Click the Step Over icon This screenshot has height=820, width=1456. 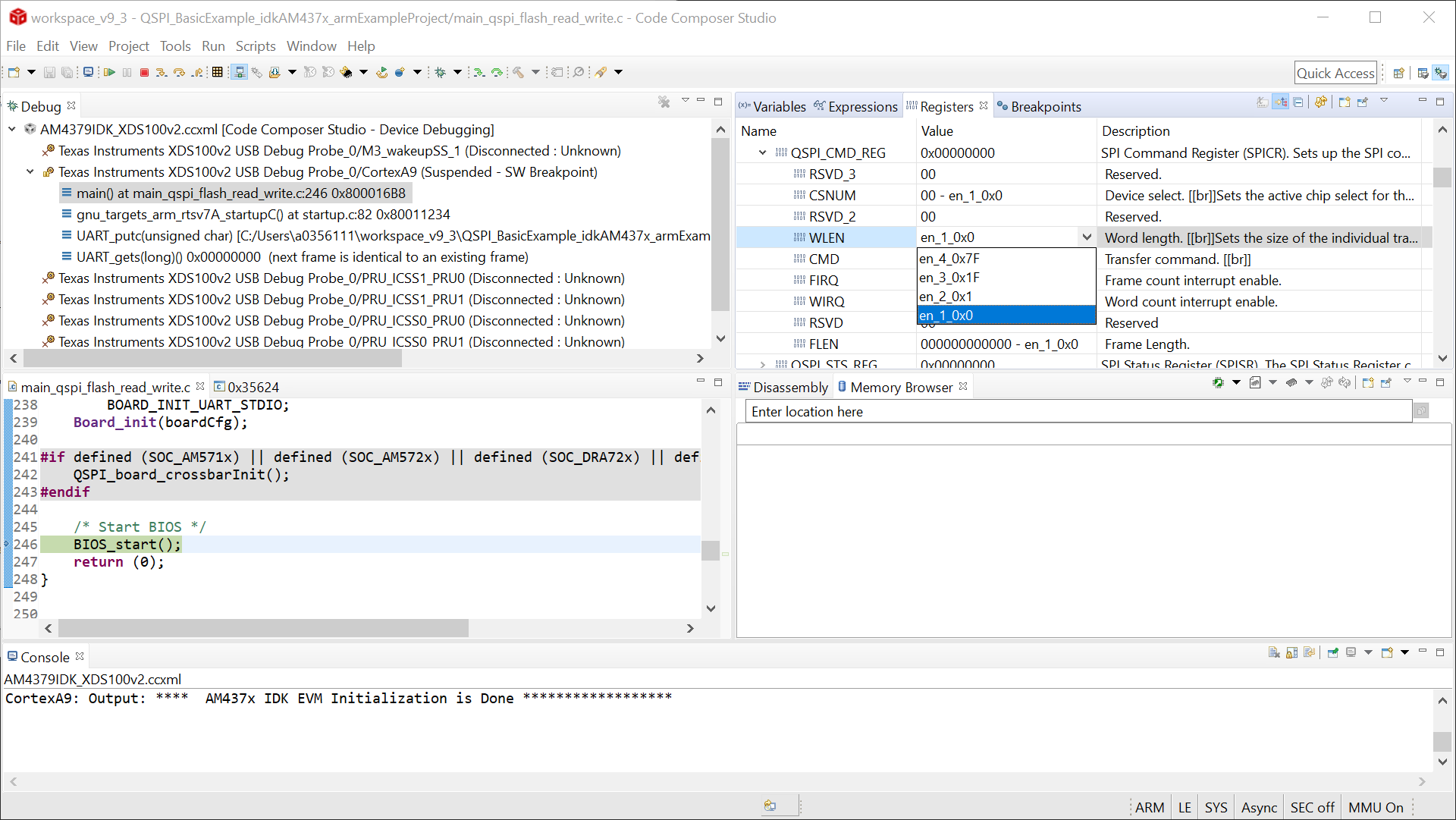point(179,72)
